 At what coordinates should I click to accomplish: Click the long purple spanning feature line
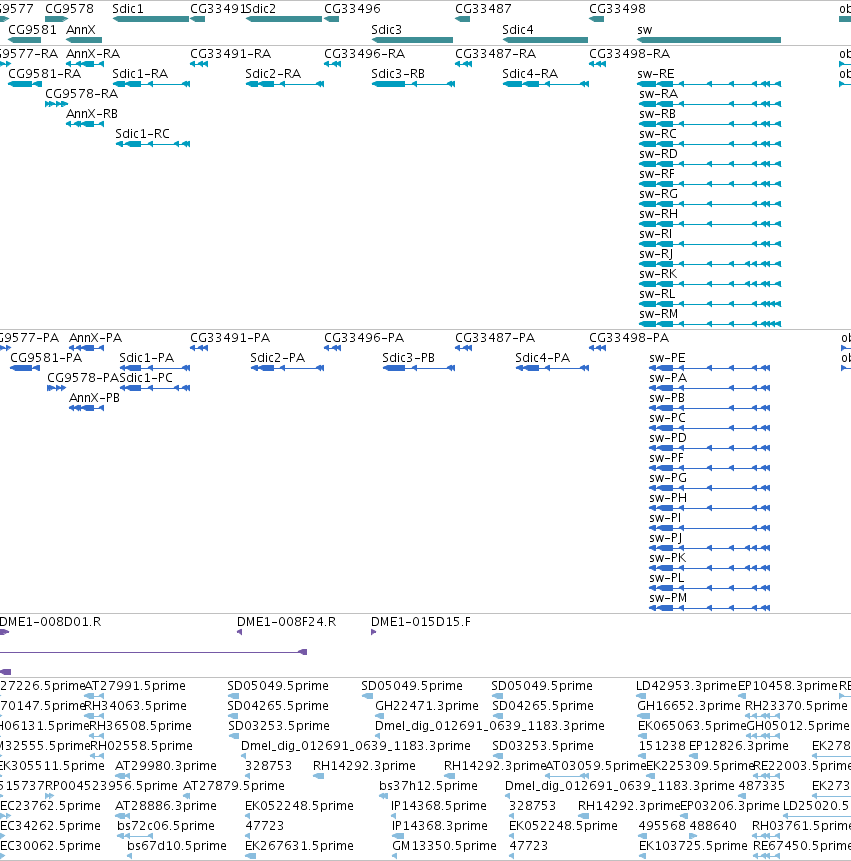coord(153,652)
